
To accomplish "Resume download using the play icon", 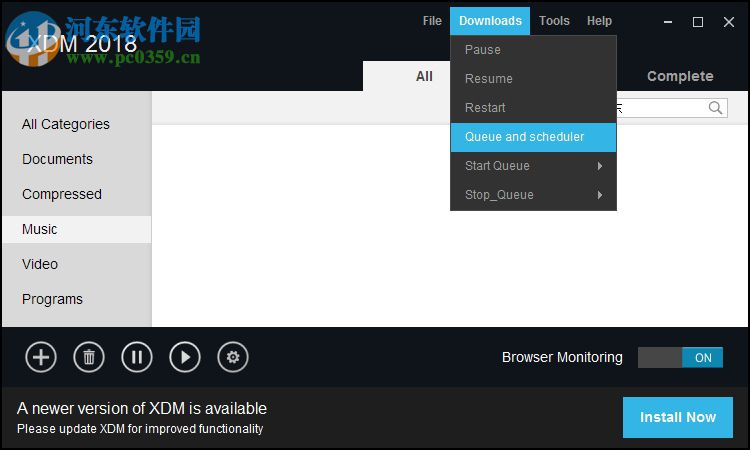I will pyautogui.click(x=185, y=357).
